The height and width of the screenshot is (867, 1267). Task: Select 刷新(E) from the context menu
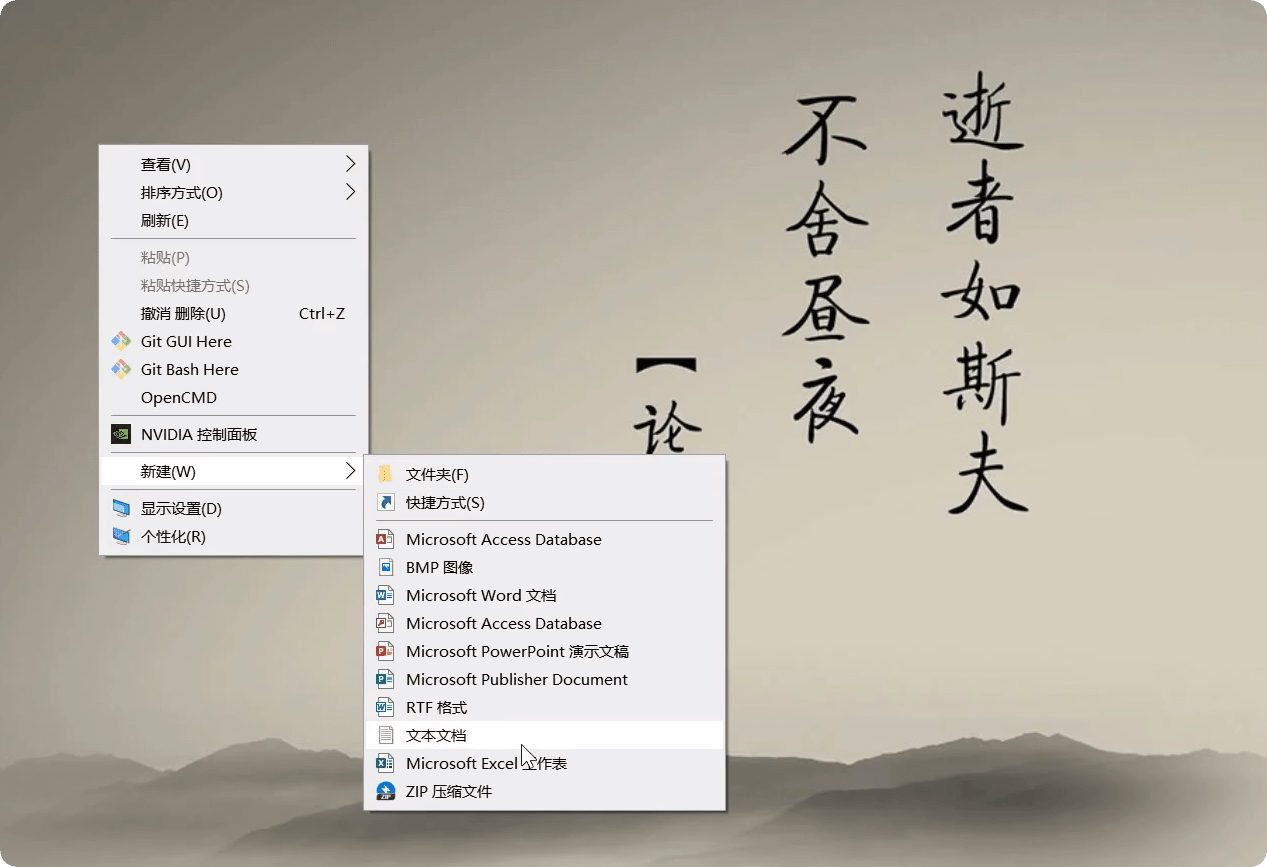point(165,220)
